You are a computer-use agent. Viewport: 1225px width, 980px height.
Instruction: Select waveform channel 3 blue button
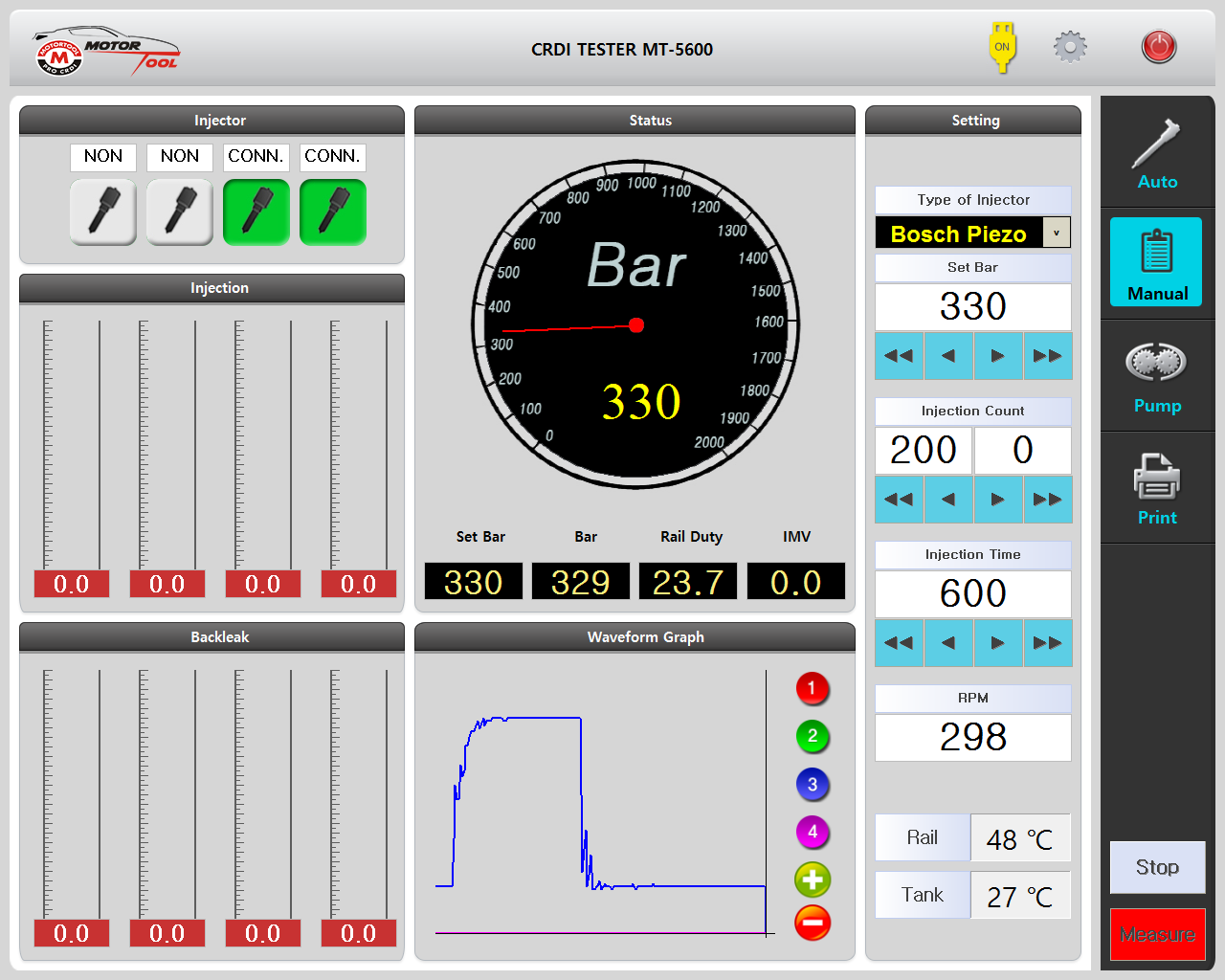(812, 785)
